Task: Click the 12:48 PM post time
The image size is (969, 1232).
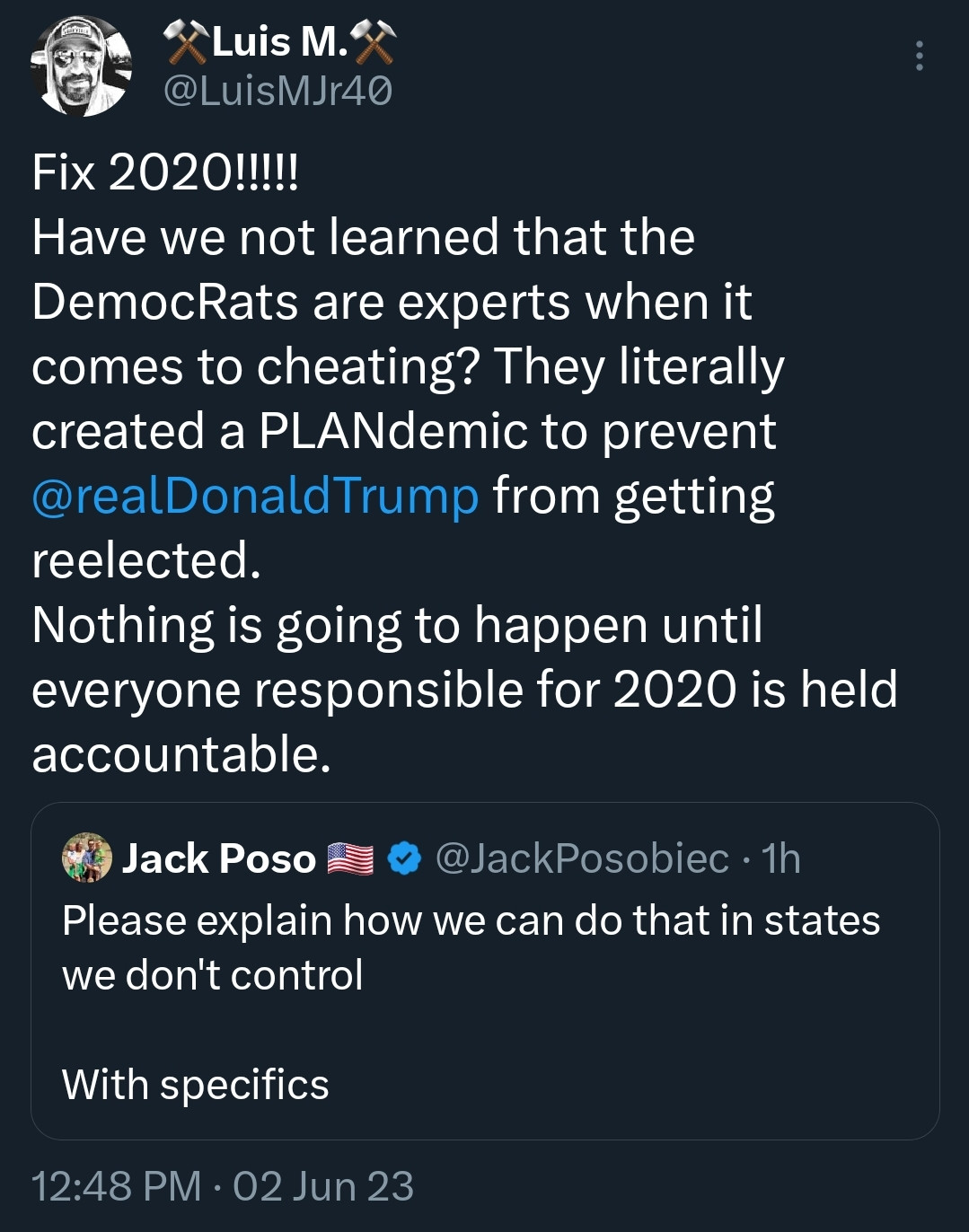Action: click(117, 1186)
